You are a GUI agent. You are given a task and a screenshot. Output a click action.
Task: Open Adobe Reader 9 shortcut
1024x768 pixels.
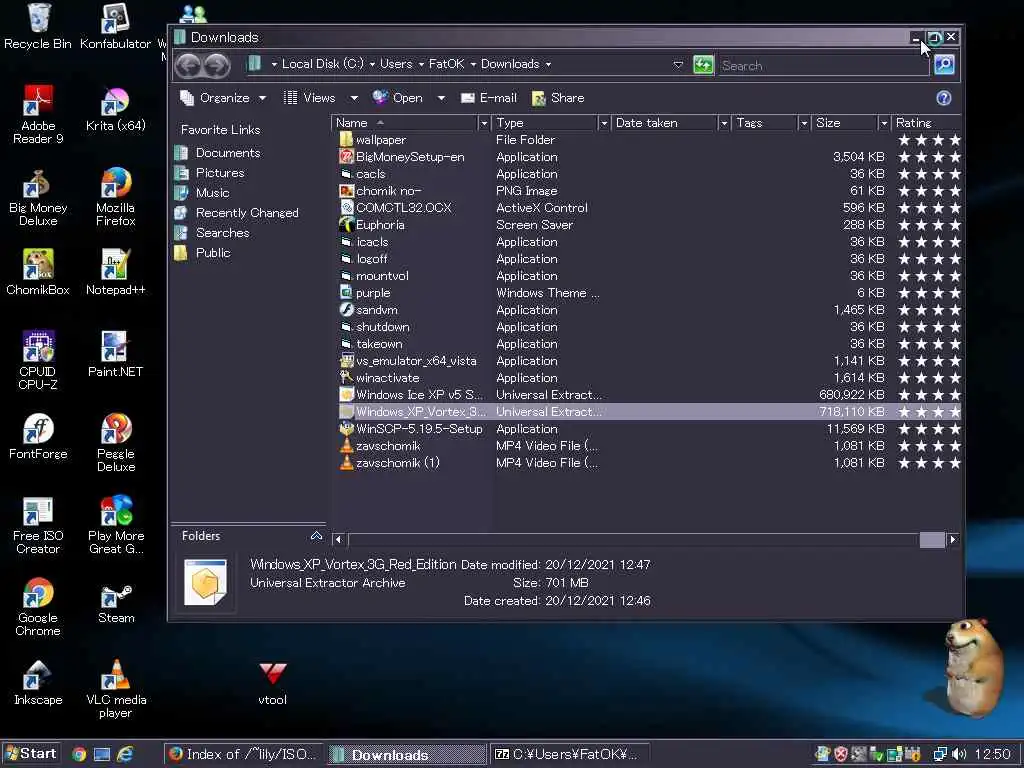(x=38, y=114)
